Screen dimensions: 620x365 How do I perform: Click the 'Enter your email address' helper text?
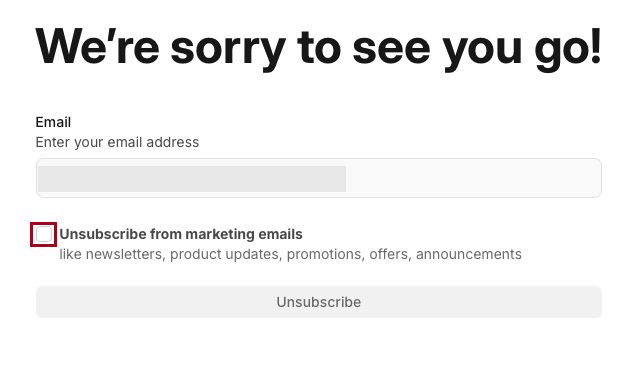pyautogui.click(x=117, y=142)
